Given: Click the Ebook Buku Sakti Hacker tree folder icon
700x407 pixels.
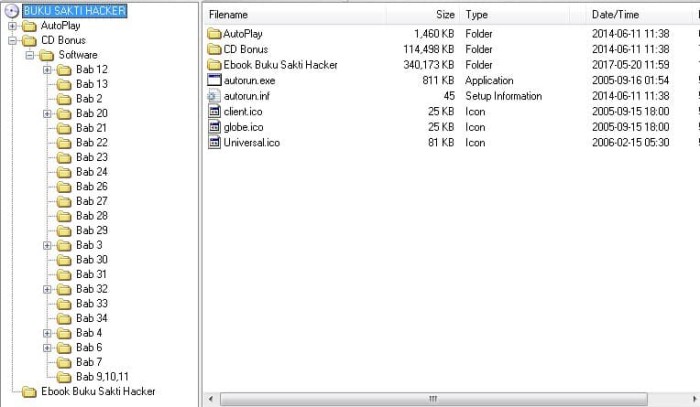Looking at the screenshot, I should 29,392.
